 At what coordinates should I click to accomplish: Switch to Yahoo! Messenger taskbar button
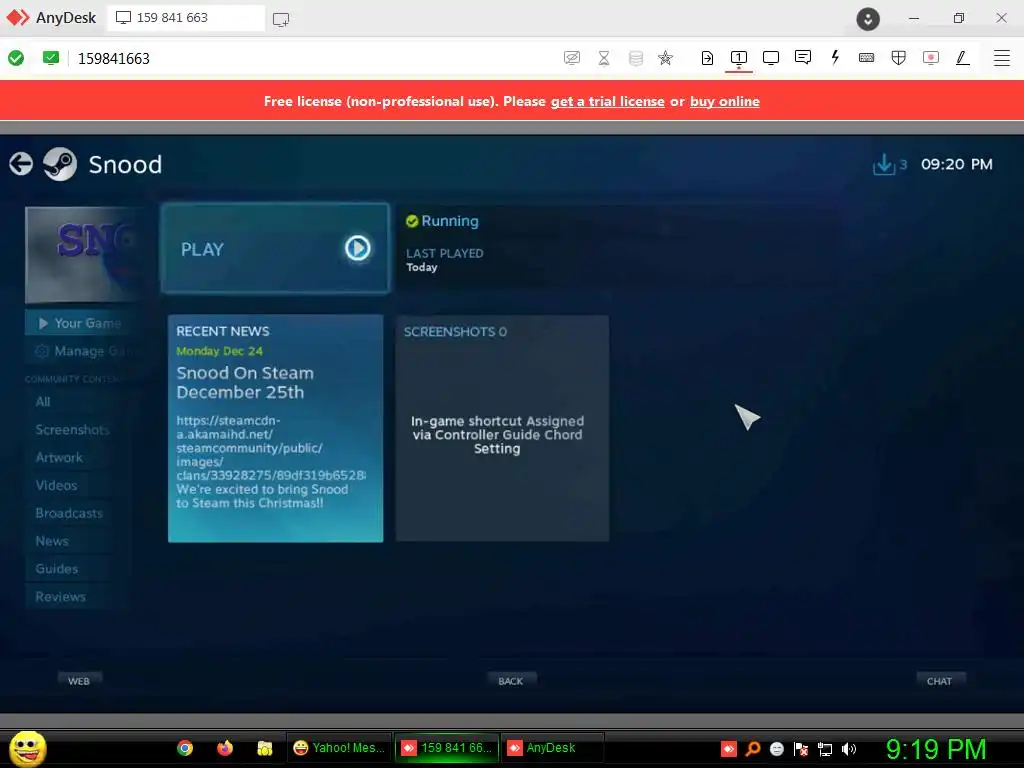tap(339, 748)
